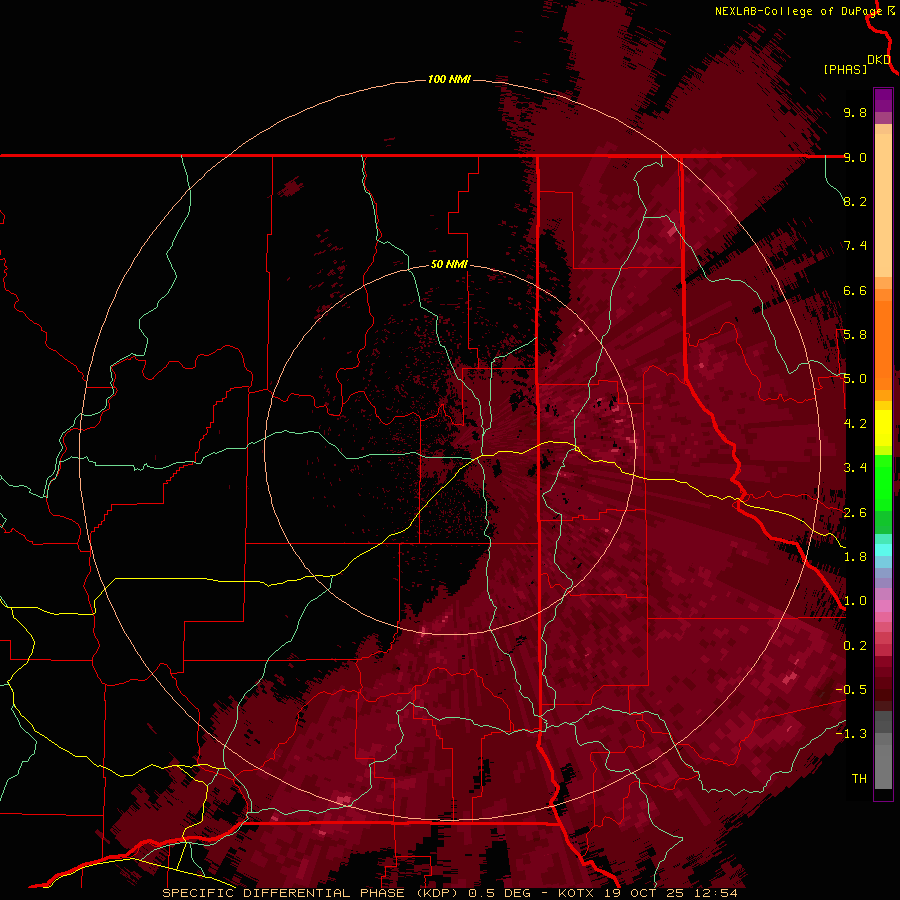
Task: Click the 1.0 legend value
Action: 855,601
